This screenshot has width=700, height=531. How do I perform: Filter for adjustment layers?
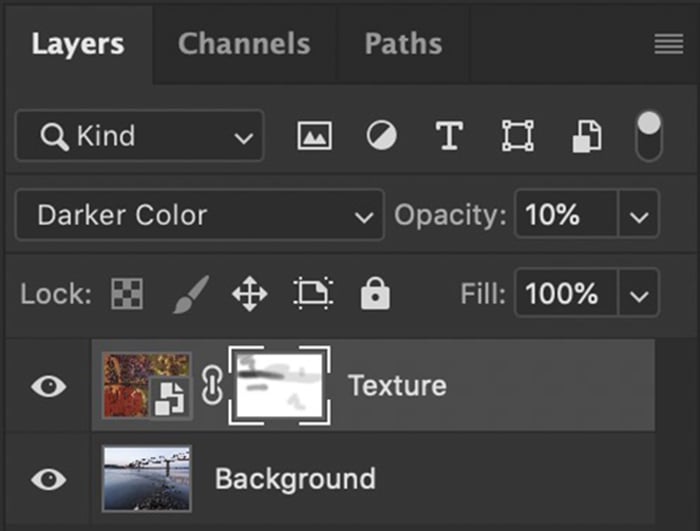coord(382,135)
